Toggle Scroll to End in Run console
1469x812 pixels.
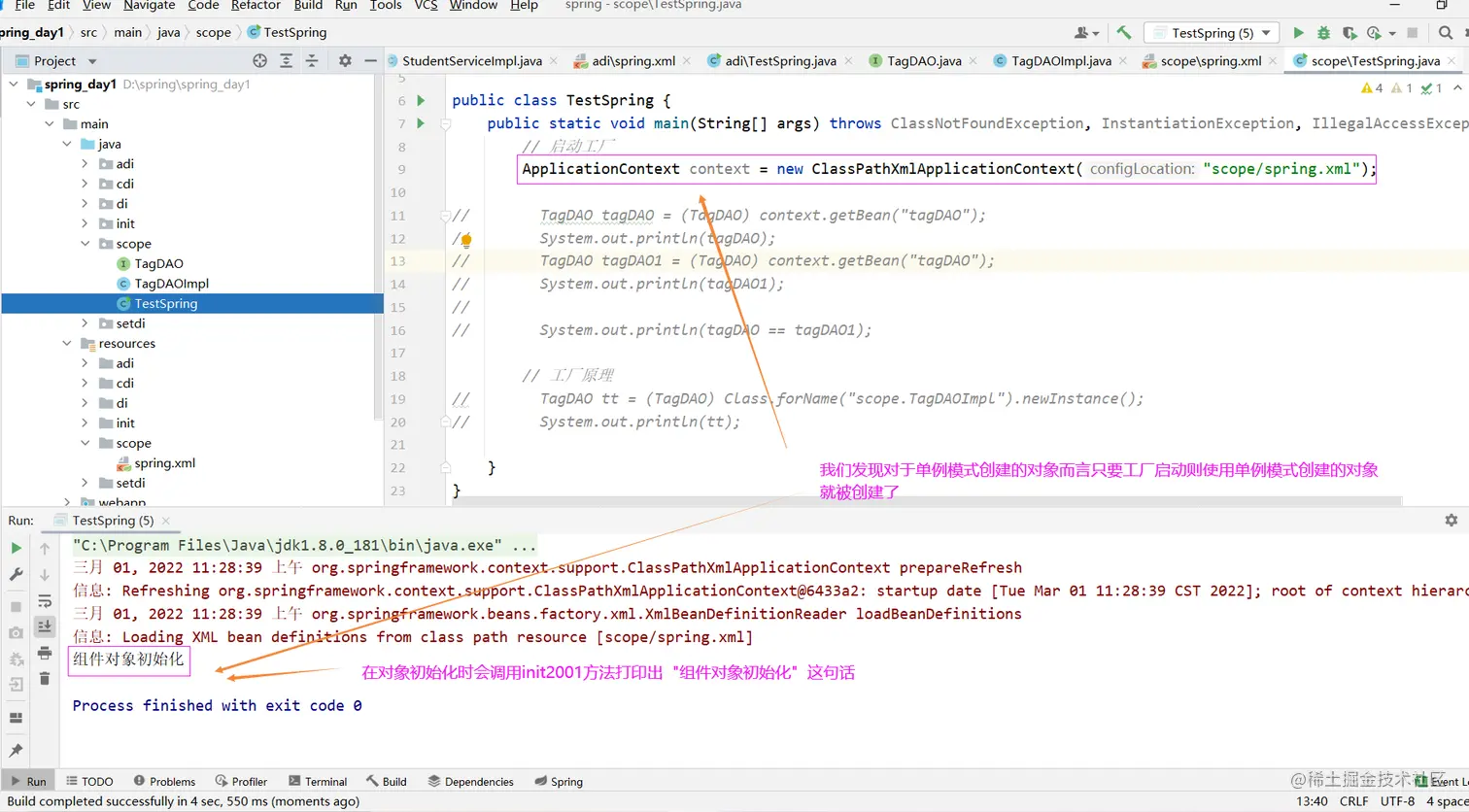[x=45, y=626]
